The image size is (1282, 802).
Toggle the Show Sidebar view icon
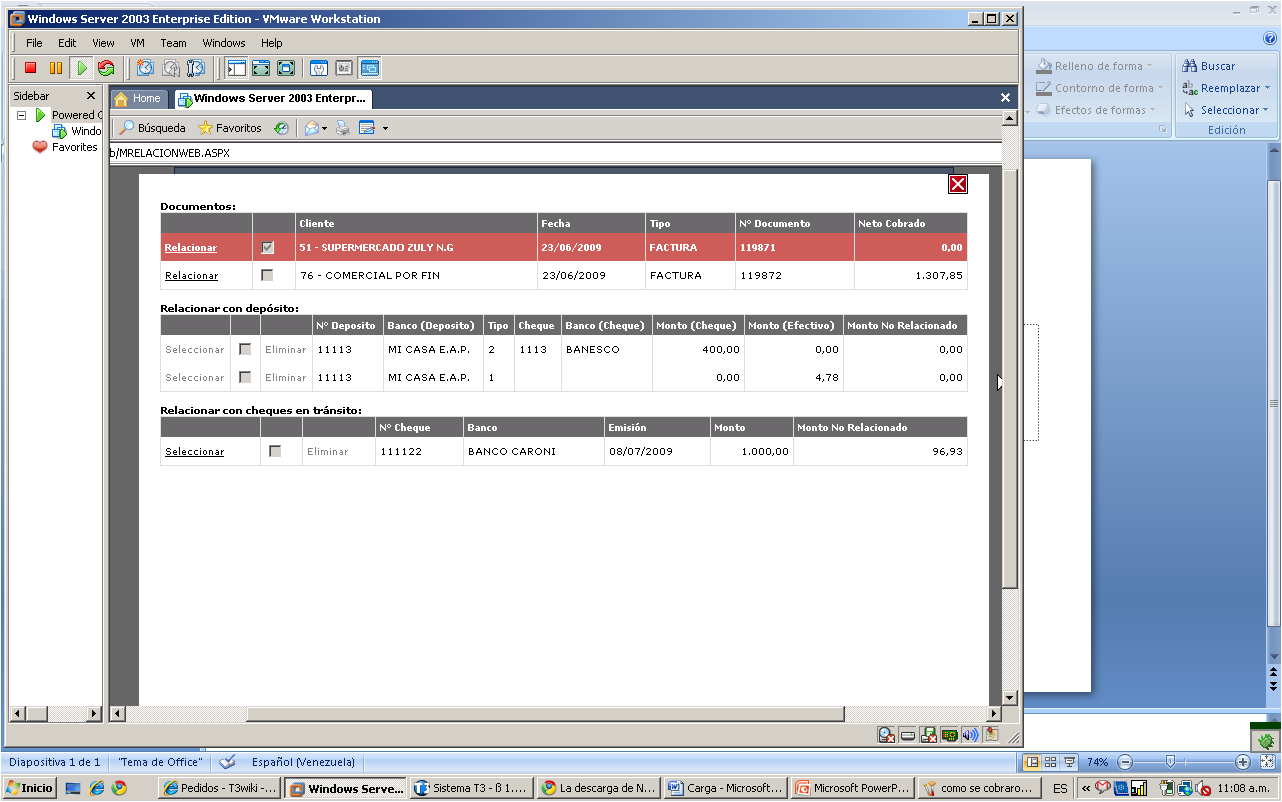click(x=237, y=68)
